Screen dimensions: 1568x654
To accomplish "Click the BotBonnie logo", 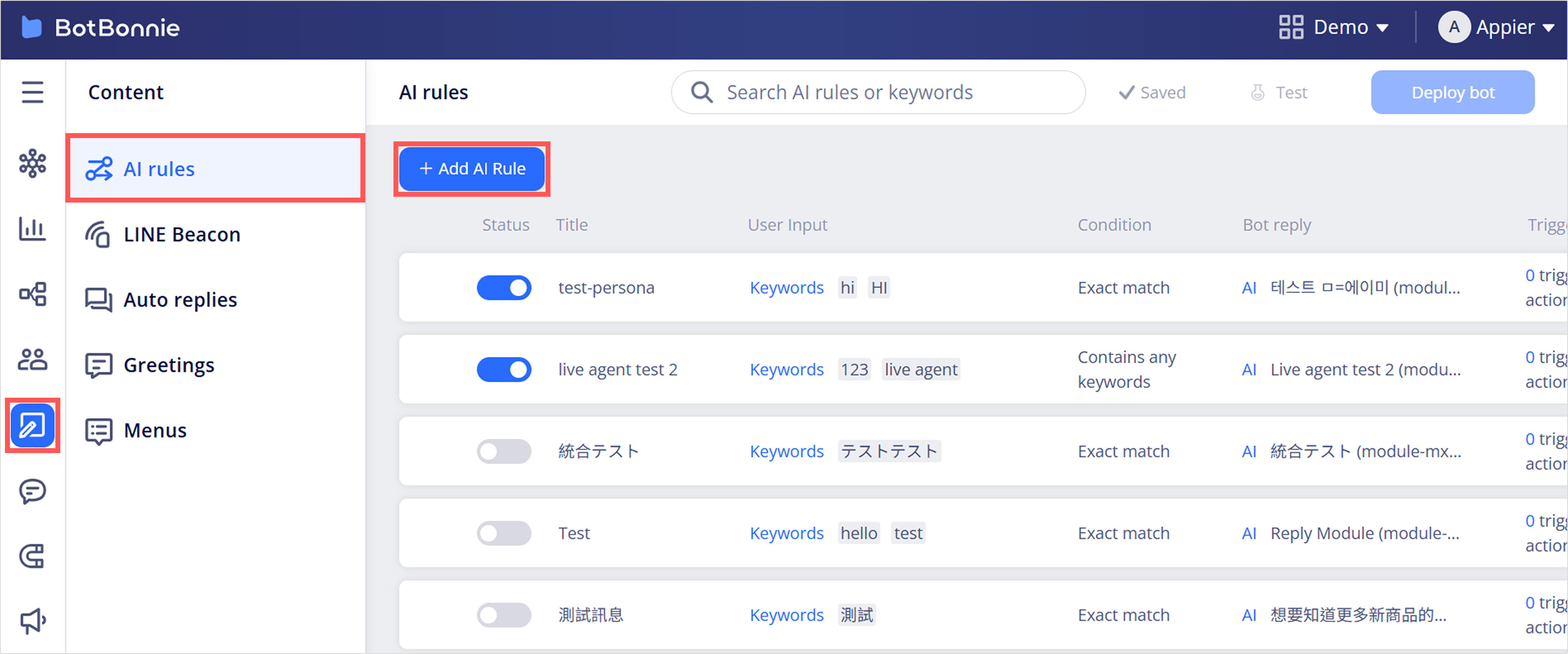I will (x=100, y=28).
